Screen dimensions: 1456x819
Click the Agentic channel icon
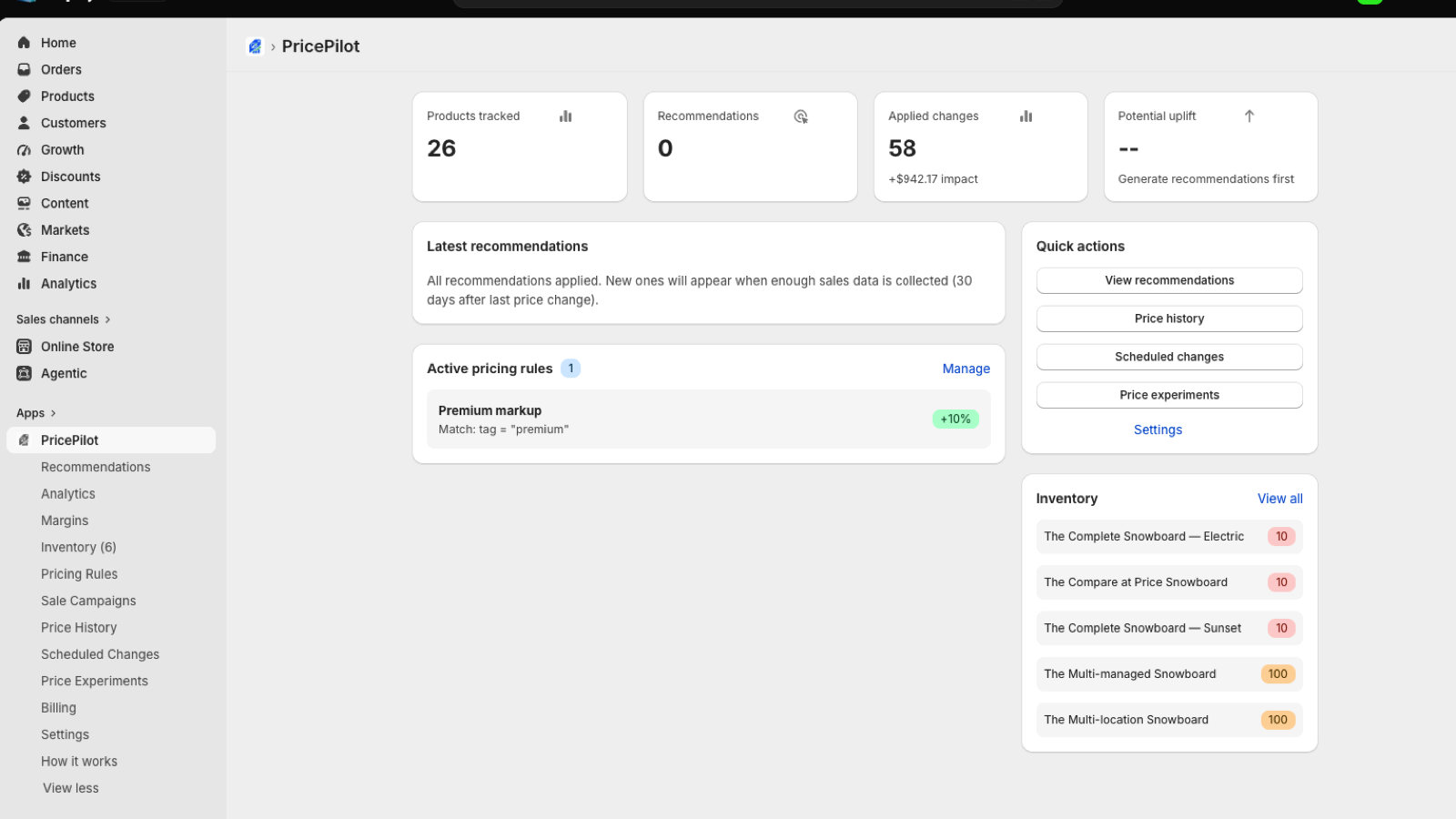(24, 373)
